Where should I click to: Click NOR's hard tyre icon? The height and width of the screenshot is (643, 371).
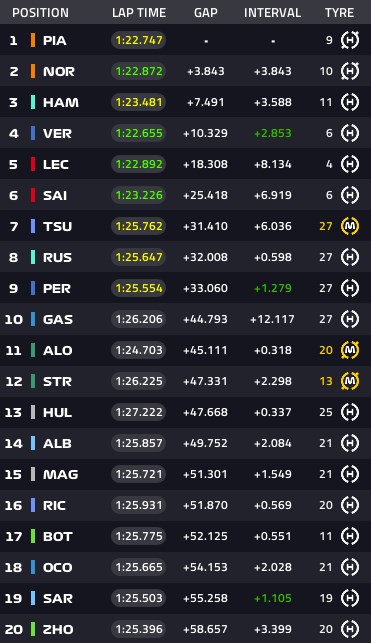350,71
